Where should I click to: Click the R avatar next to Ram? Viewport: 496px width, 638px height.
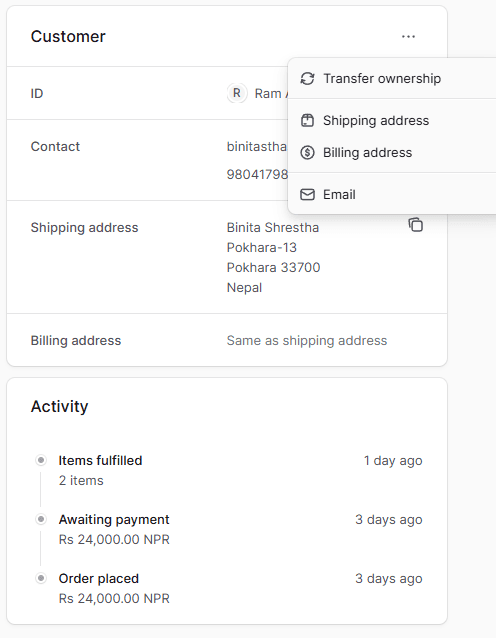[x=237, y=93]
